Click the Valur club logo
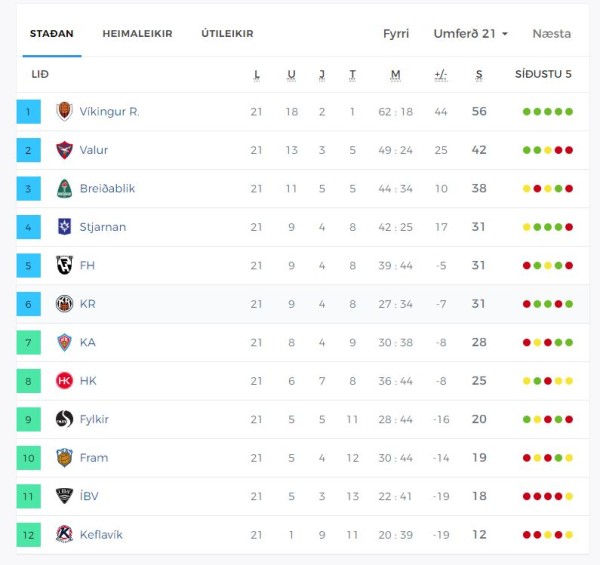The width and height of the screenshot is (600, 565). [64, 150]
